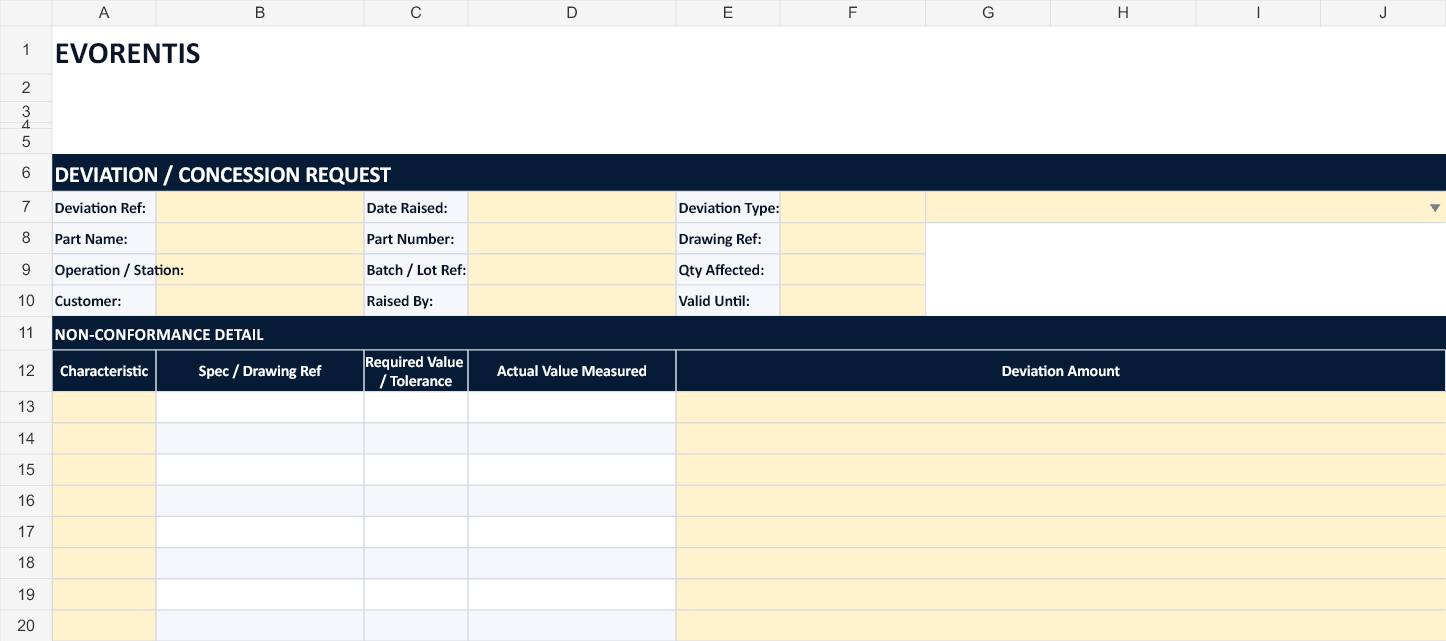Click the Raised By input cell
This screenshot has height=641, width=1446.
click(x=572, y=301)
